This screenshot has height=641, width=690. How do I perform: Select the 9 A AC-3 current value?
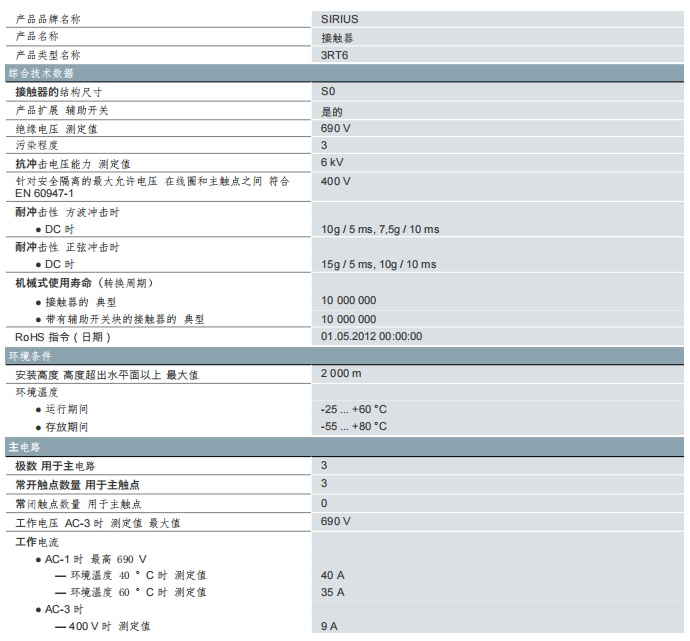pos(329,626)
